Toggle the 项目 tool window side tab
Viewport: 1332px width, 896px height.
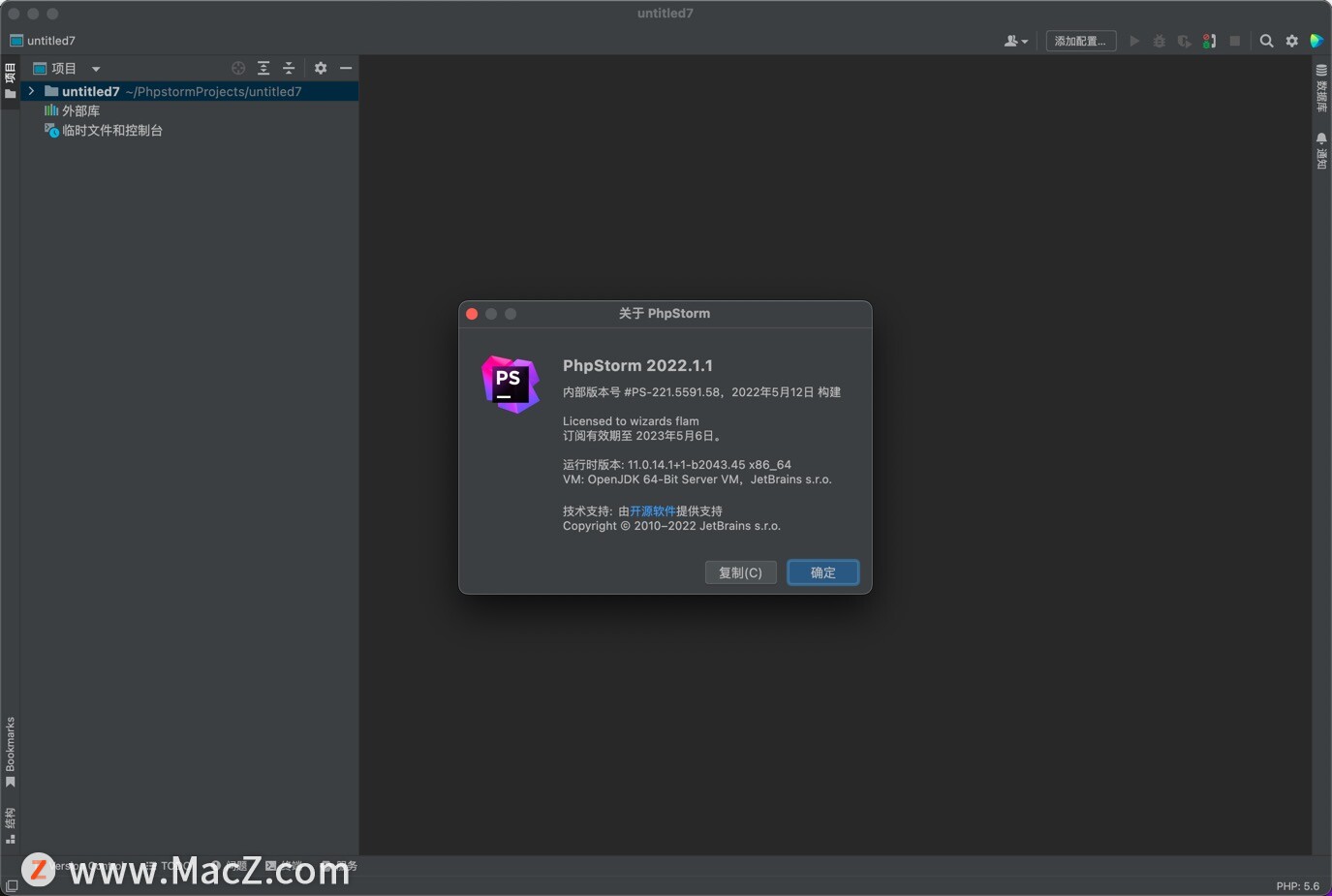(10, 81)
